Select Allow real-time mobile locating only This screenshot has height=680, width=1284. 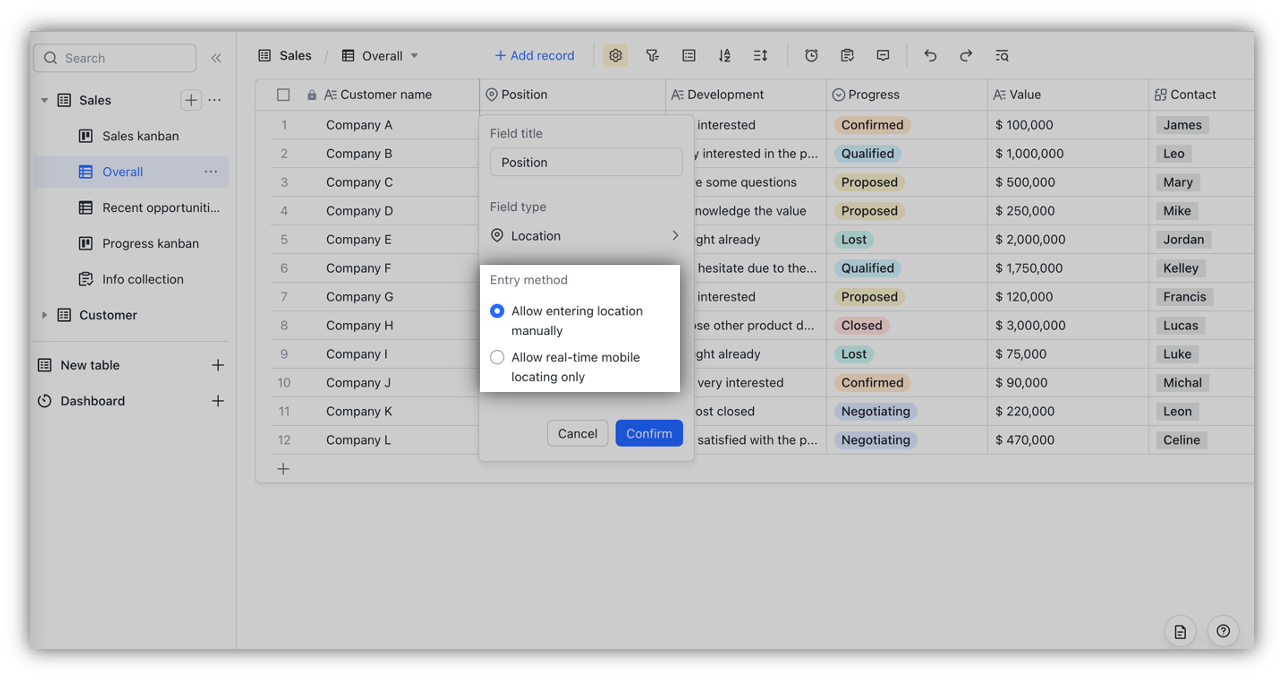coord(497,357)
